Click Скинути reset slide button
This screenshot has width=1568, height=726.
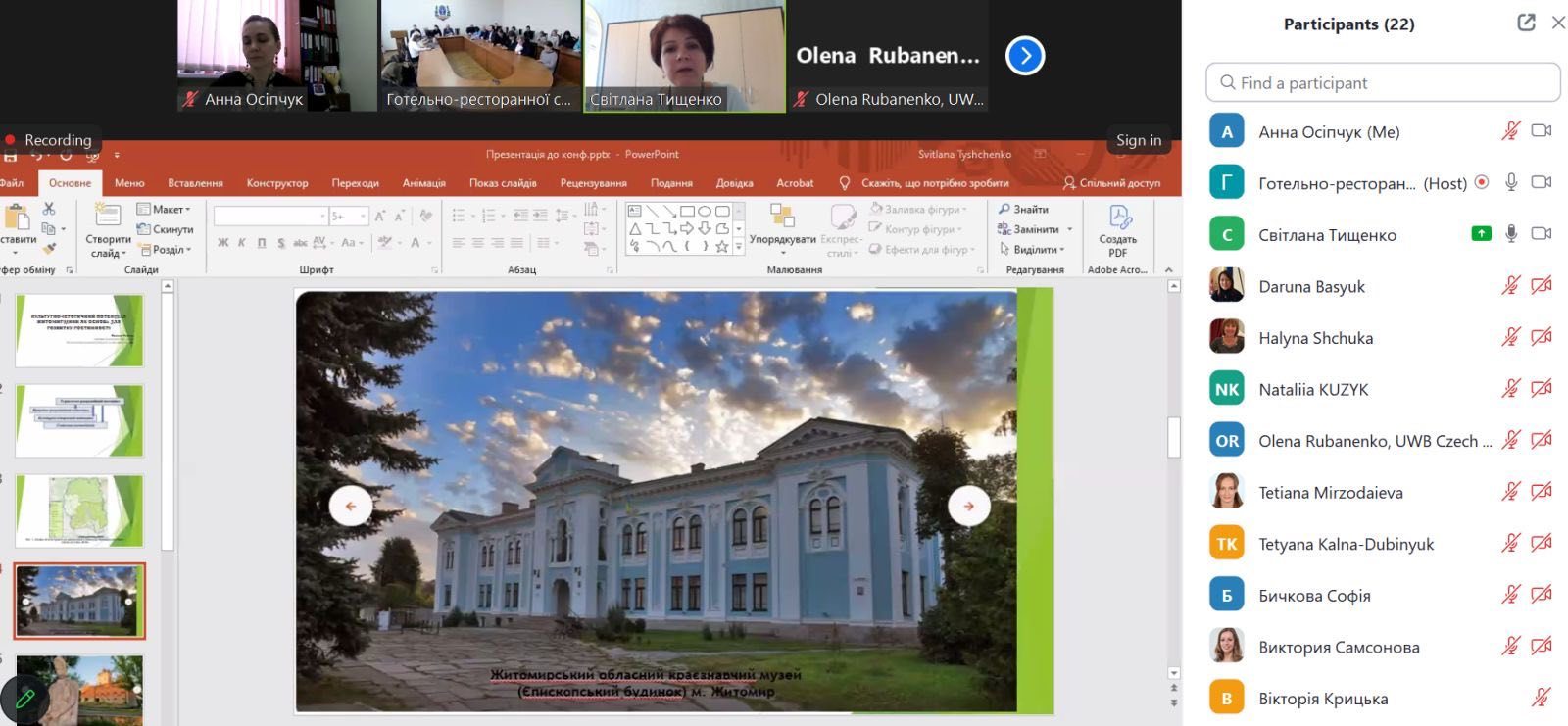tap(165, 229)
